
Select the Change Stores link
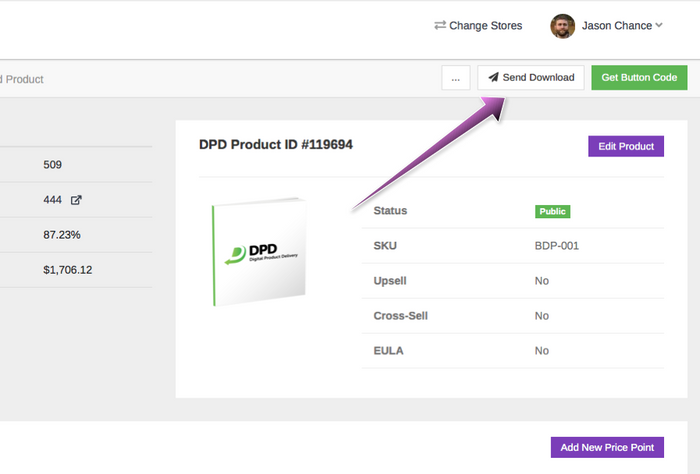point(478,25)
